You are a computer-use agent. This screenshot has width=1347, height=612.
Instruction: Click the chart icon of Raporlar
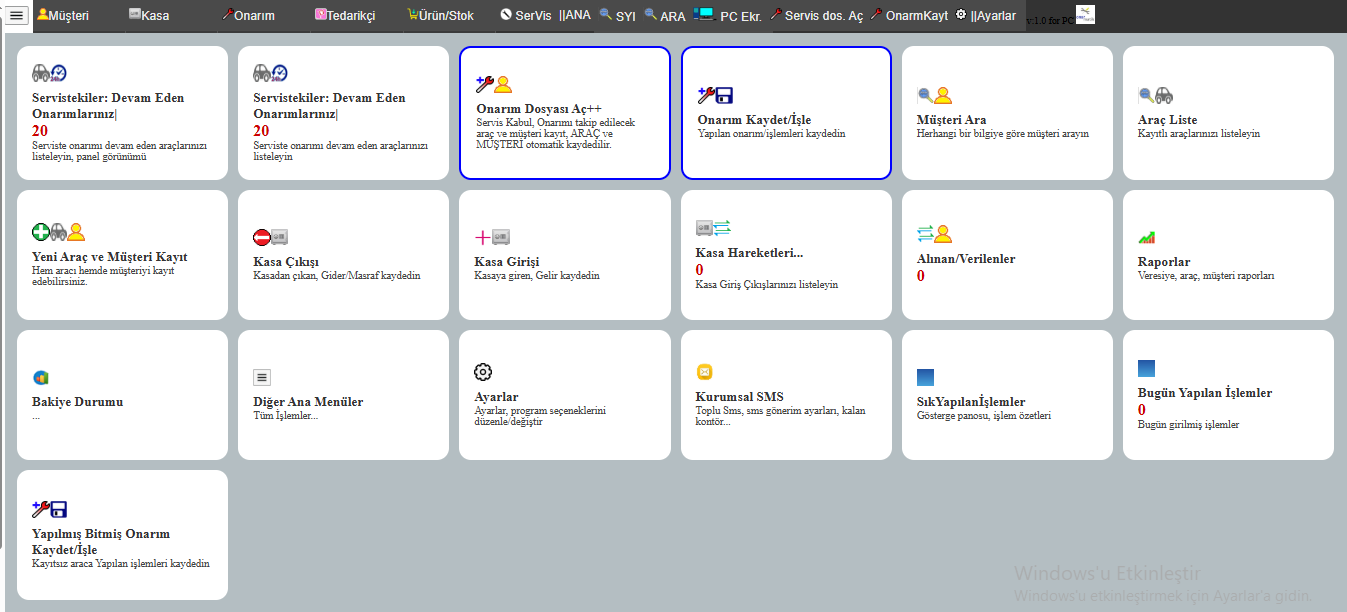[1146, 238]
